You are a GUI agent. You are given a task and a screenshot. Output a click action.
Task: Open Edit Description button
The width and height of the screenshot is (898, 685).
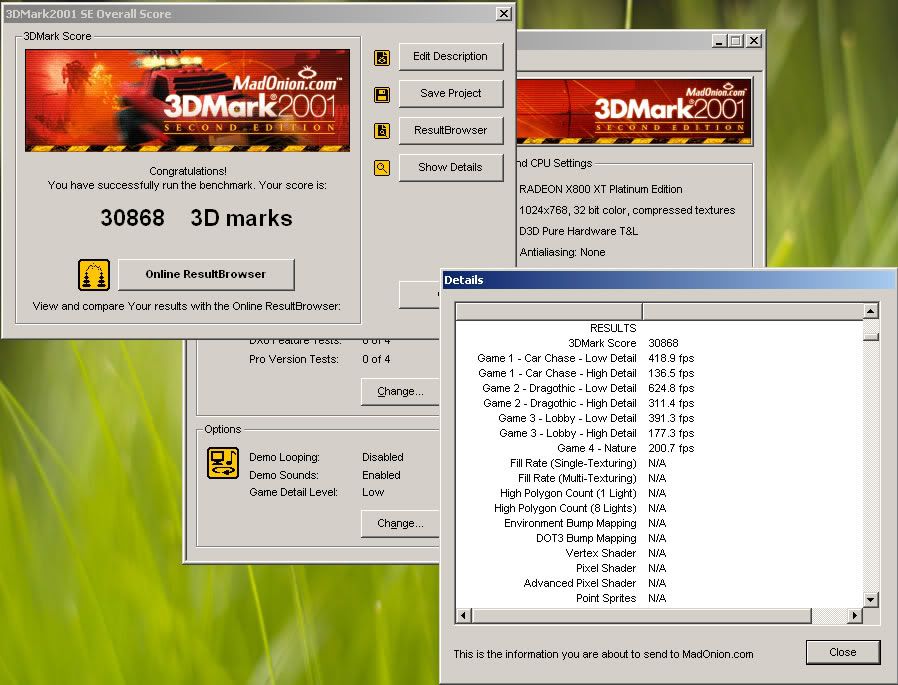tap(451, 57)
